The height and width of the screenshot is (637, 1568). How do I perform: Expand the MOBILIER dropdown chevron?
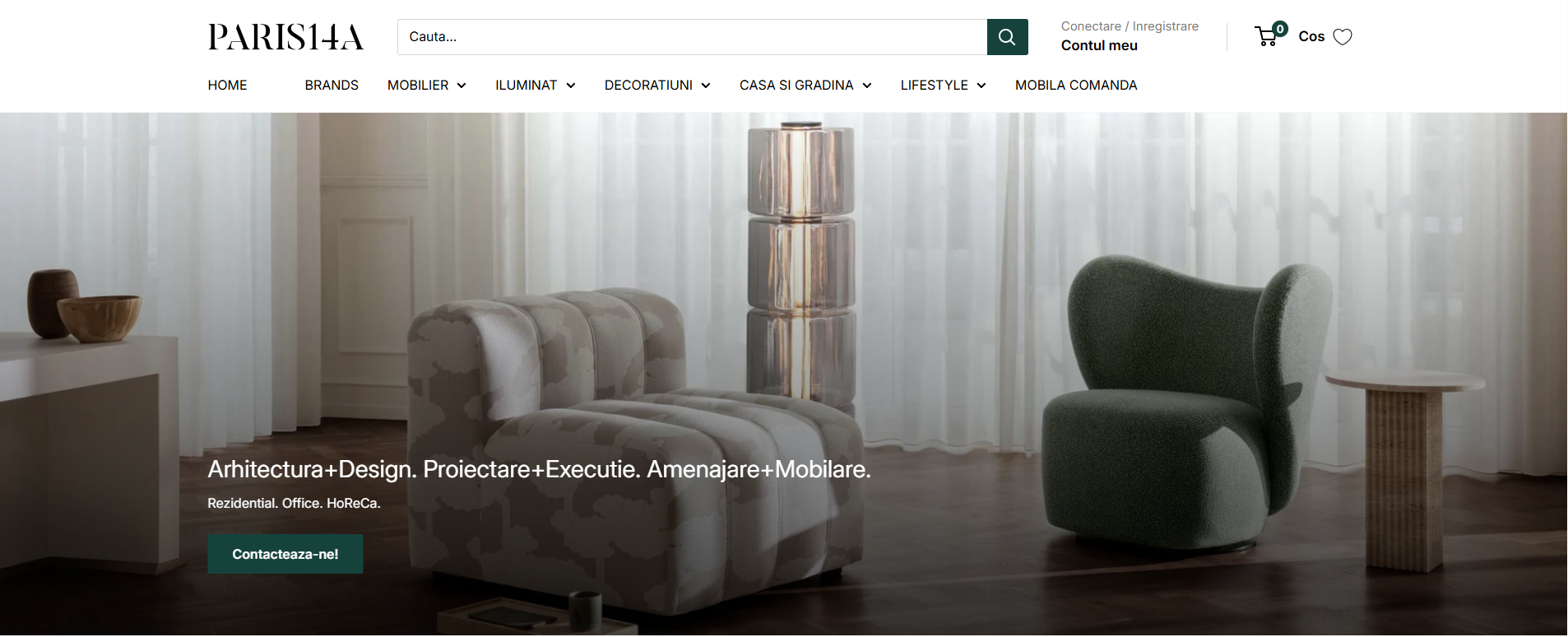[x=462, y=86]
